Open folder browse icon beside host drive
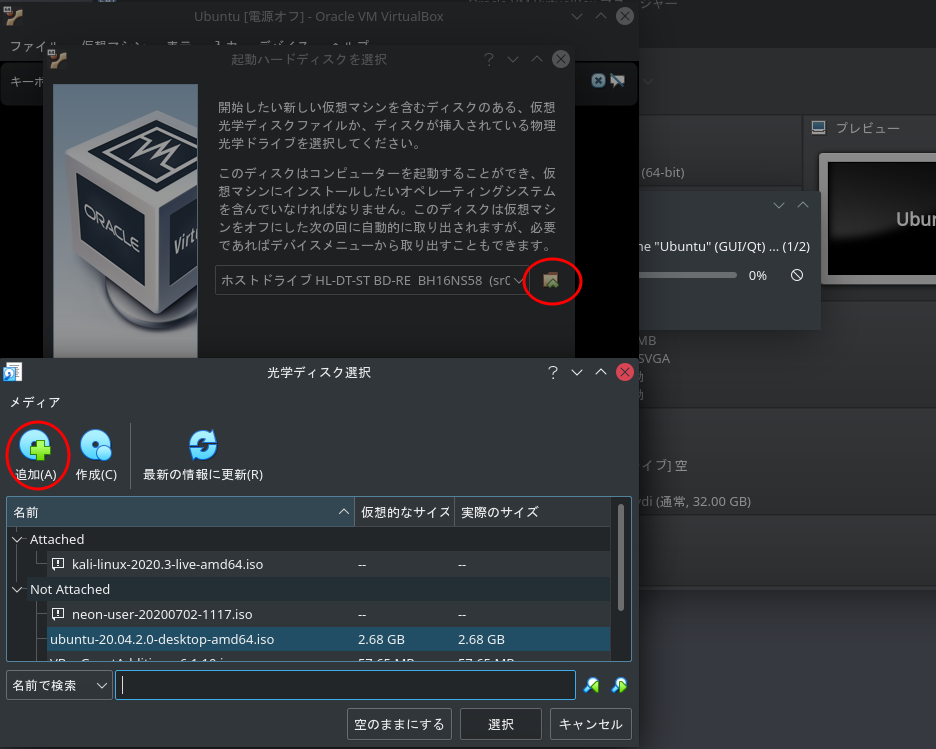936x749 pixels. click(x=550, y=281)
